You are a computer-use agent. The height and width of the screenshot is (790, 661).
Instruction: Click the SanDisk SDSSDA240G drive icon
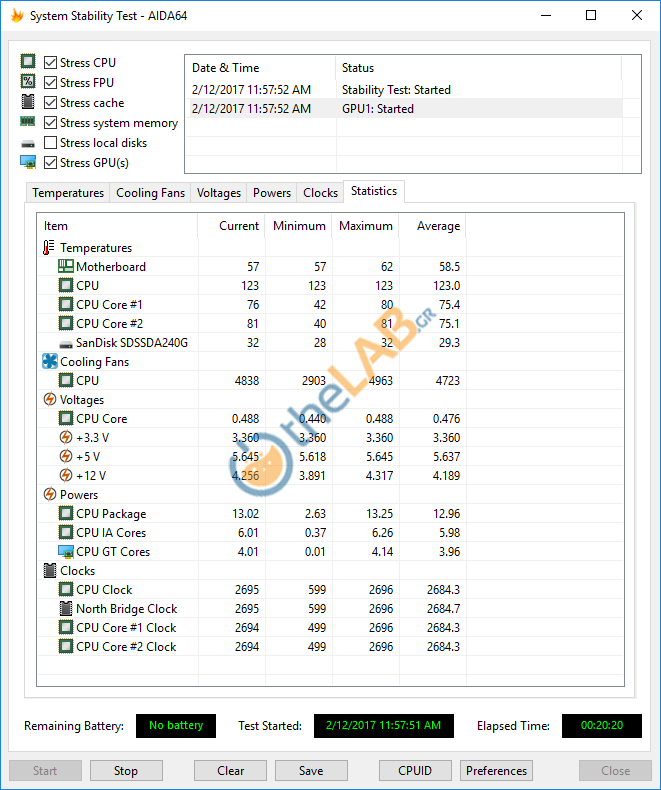[65, 344]
